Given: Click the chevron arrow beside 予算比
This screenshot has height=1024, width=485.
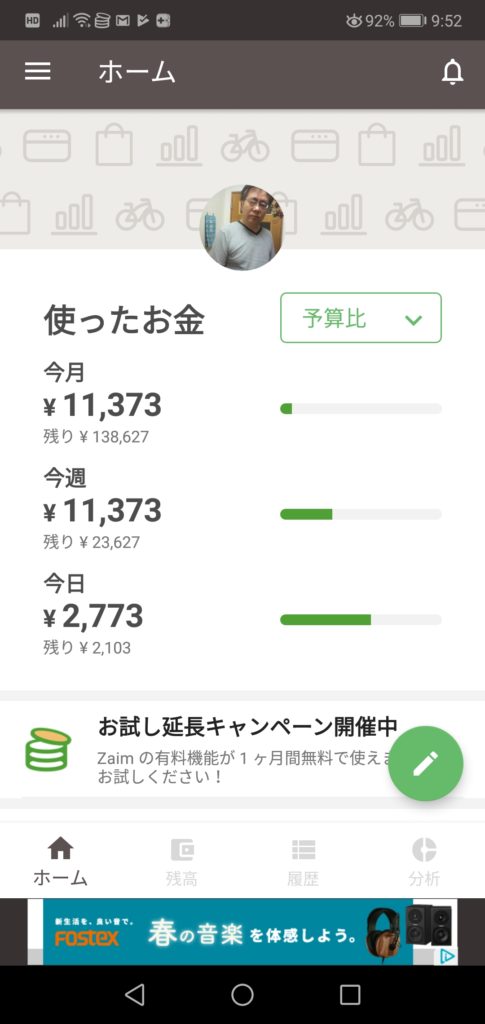Looking at the screenshot, I should click(x=413, y=320).
